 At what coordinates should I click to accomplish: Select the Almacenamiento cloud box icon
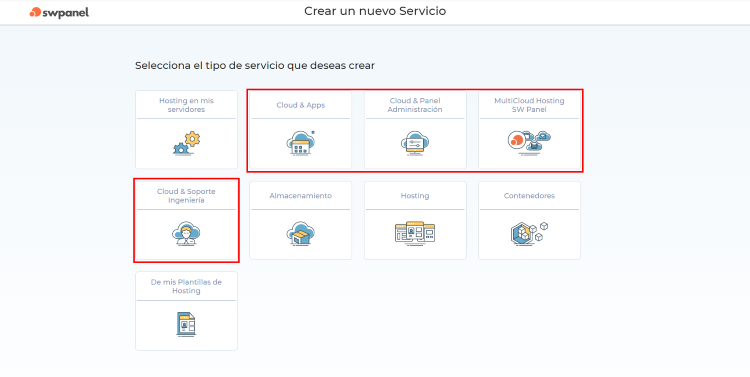click(300, 233)
